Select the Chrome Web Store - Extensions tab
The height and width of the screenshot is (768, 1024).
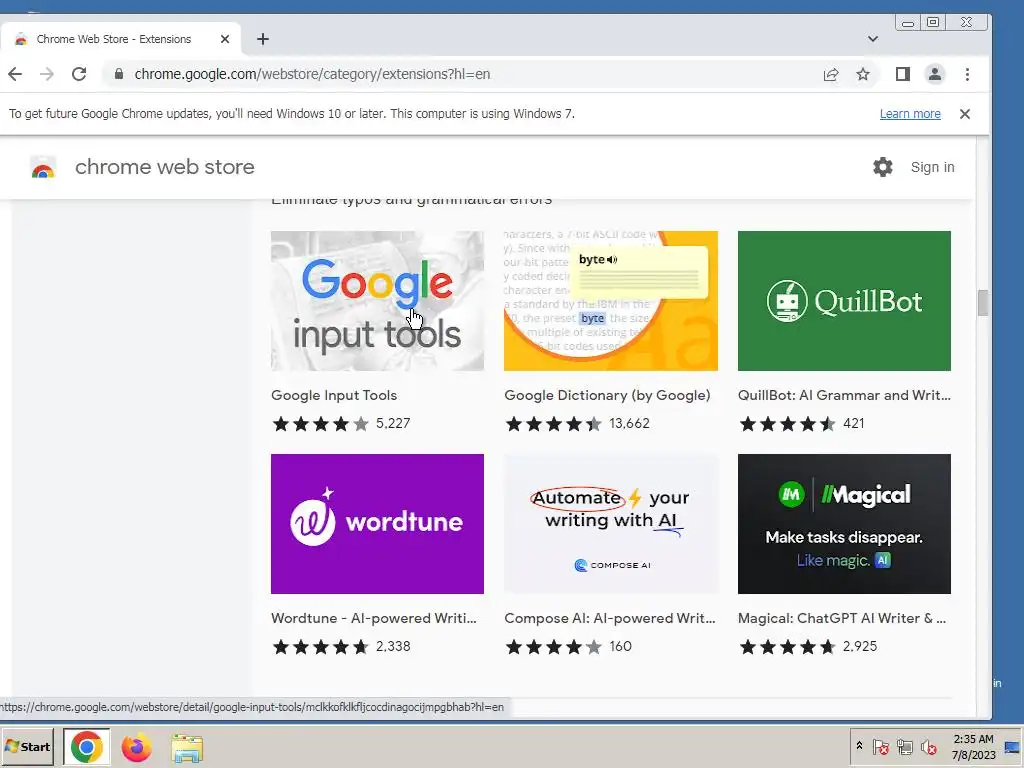[x=121, y=39]
